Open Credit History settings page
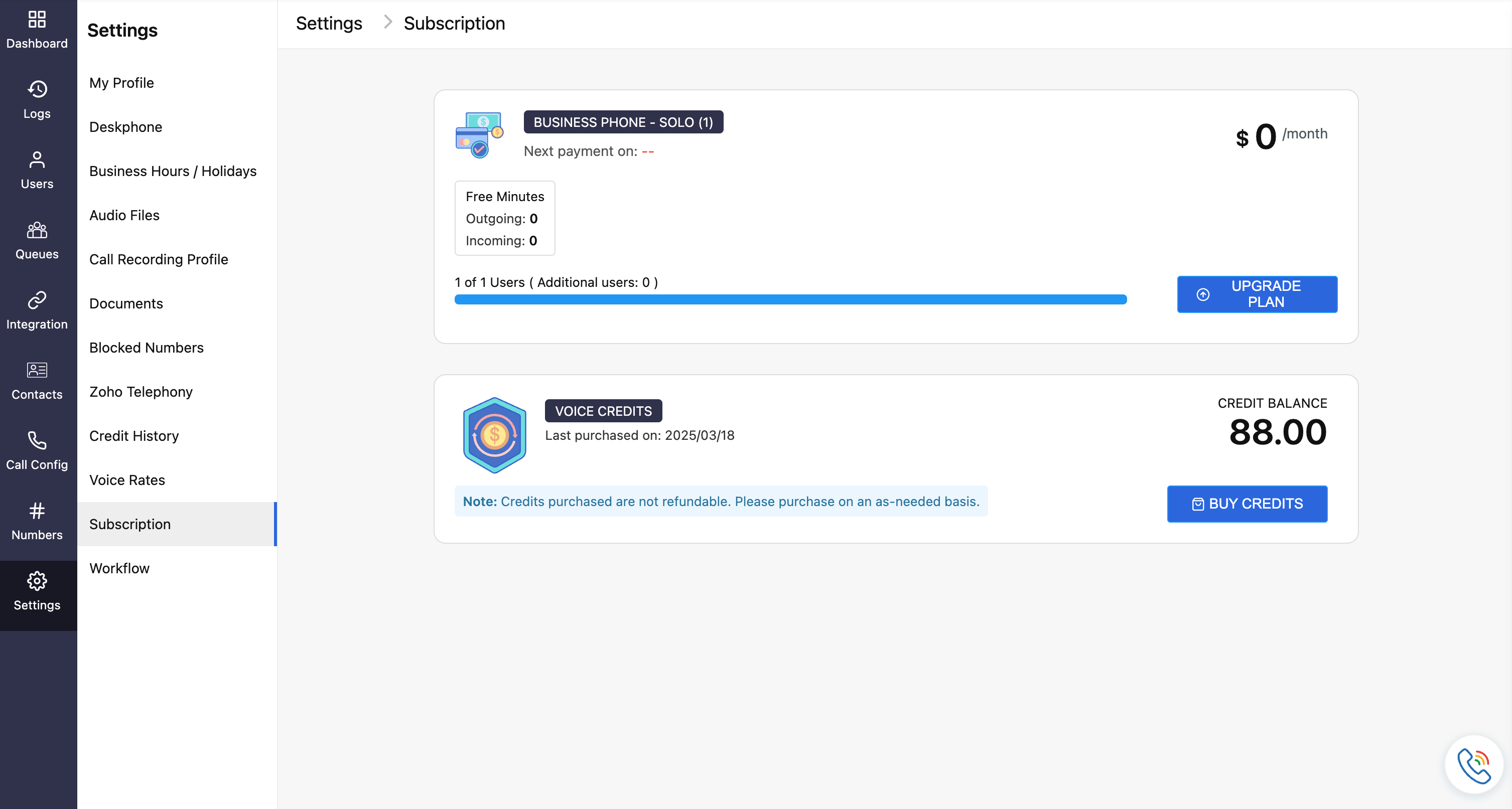The height and width of the screenshot is (809, 1512). click(134, 436)
